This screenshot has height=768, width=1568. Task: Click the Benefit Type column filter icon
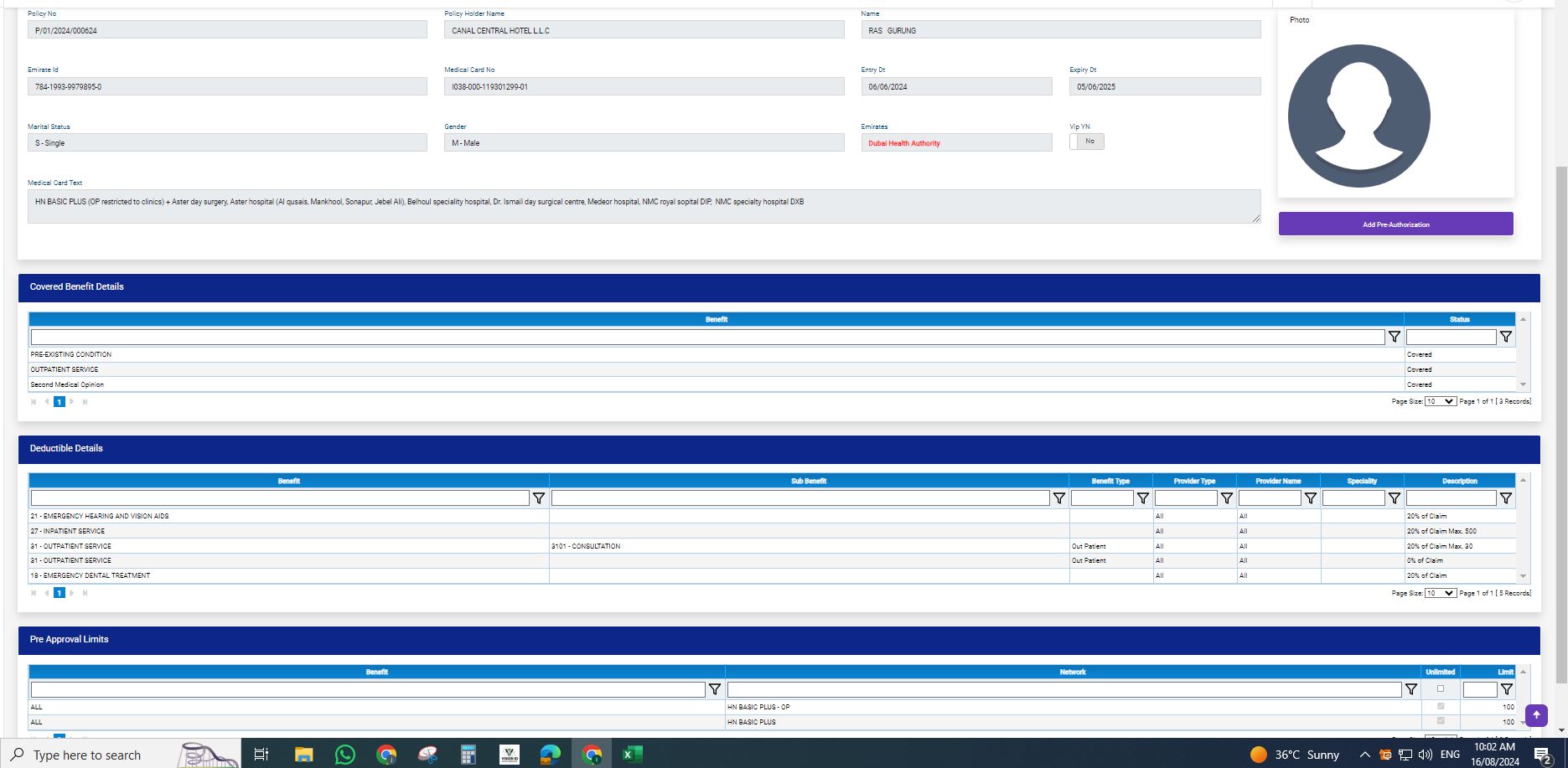(1142, 498)
